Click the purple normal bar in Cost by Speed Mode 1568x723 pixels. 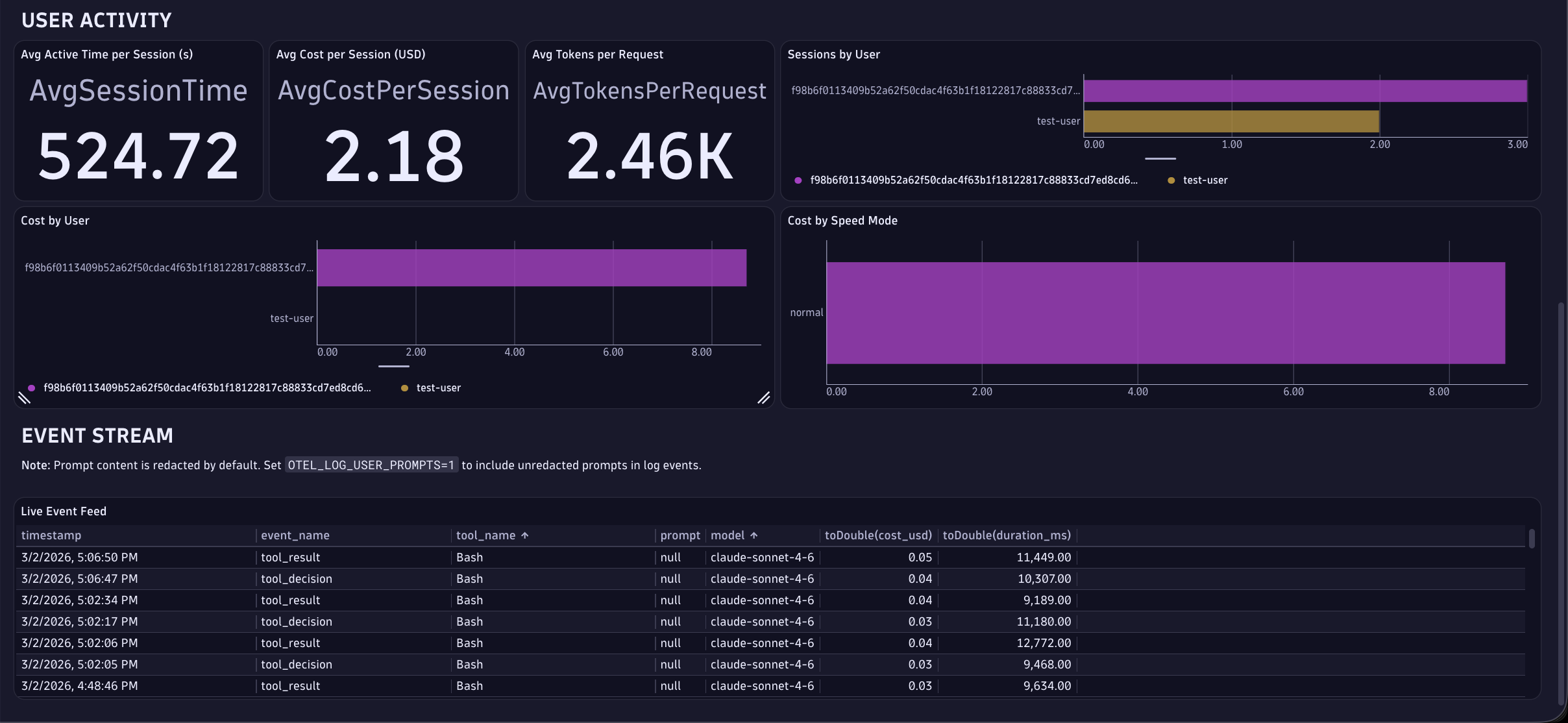(1165, 313)
